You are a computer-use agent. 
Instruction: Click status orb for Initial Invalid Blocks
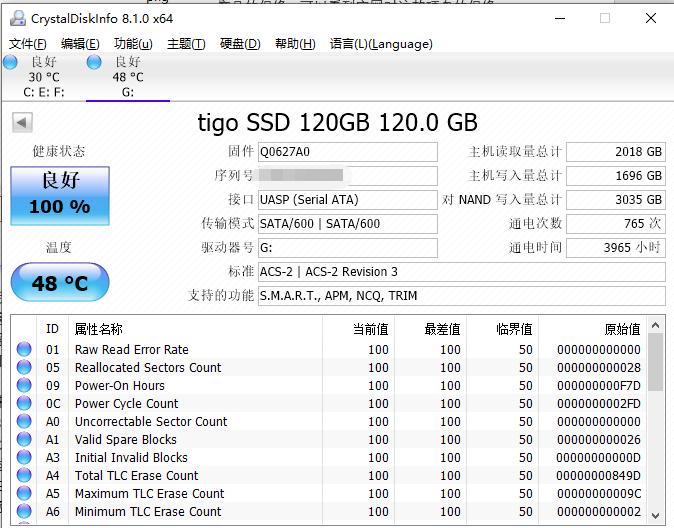(24, 457)
